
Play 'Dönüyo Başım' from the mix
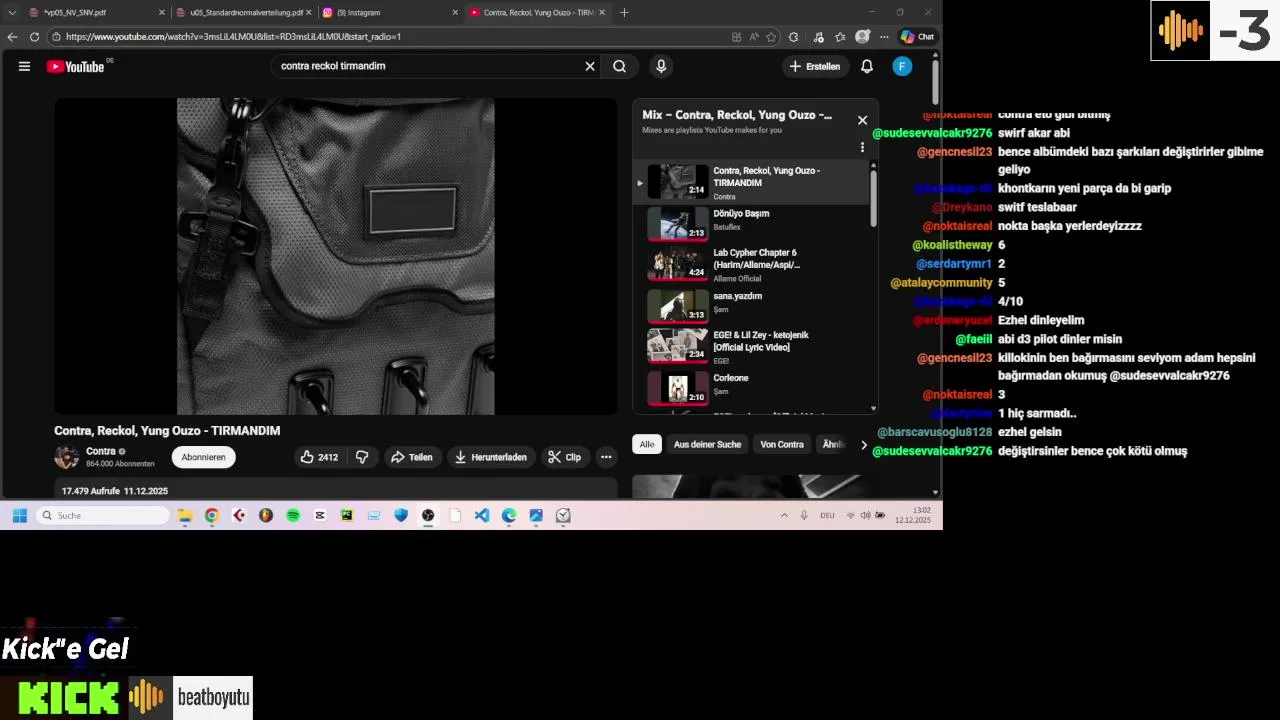(x=753, y=224)
